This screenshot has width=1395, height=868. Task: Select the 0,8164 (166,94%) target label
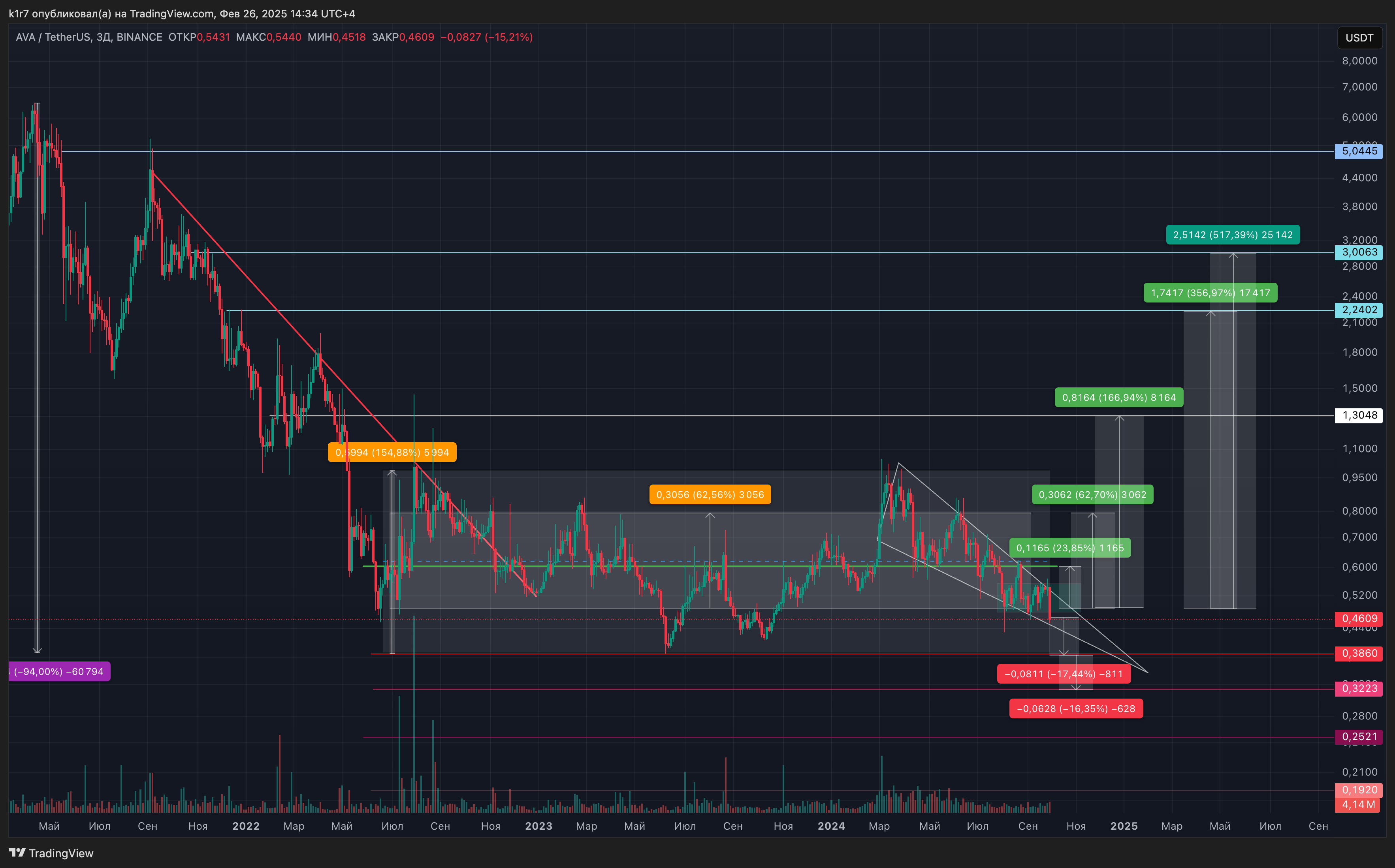tap(1119, 397)
